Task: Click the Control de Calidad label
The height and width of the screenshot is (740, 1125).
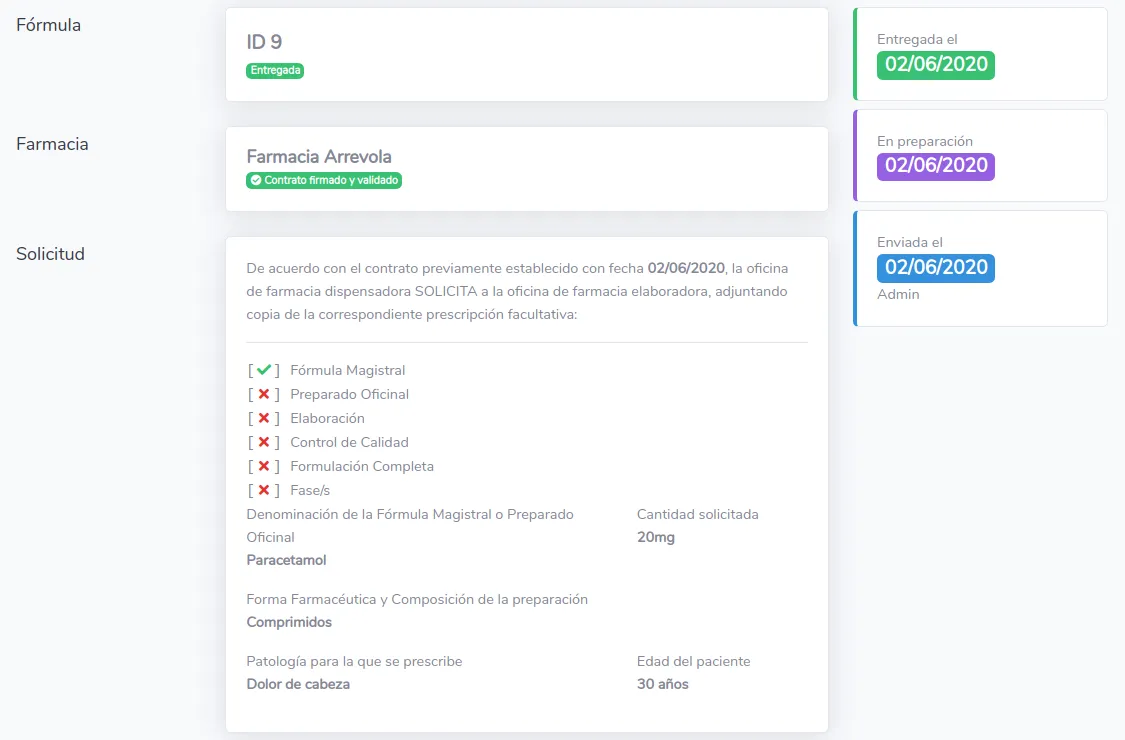Action: [x=349, y=442]
